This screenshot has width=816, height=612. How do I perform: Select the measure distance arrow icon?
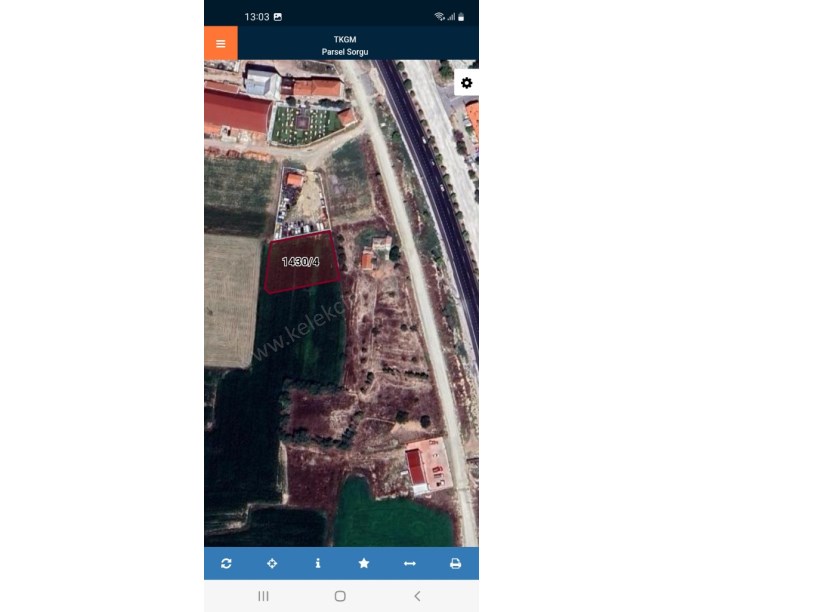coord(410,563)
